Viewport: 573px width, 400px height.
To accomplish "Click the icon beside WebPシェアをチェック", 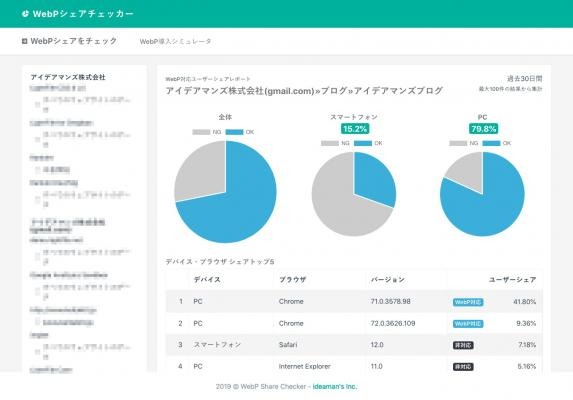I will [x=24, y=41].
